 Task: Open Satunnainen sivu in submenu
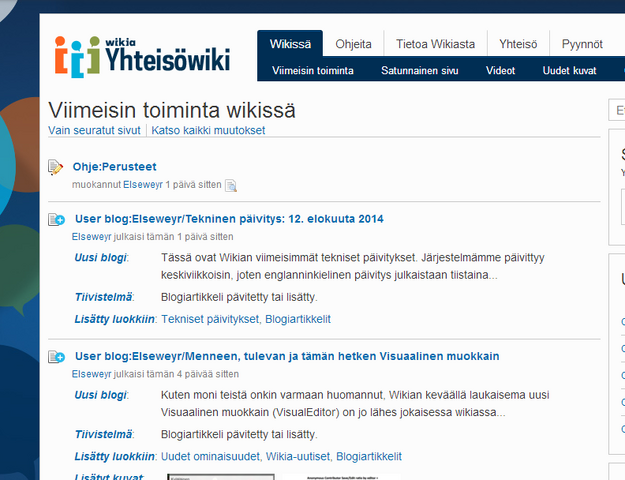(x=420, y=71)
